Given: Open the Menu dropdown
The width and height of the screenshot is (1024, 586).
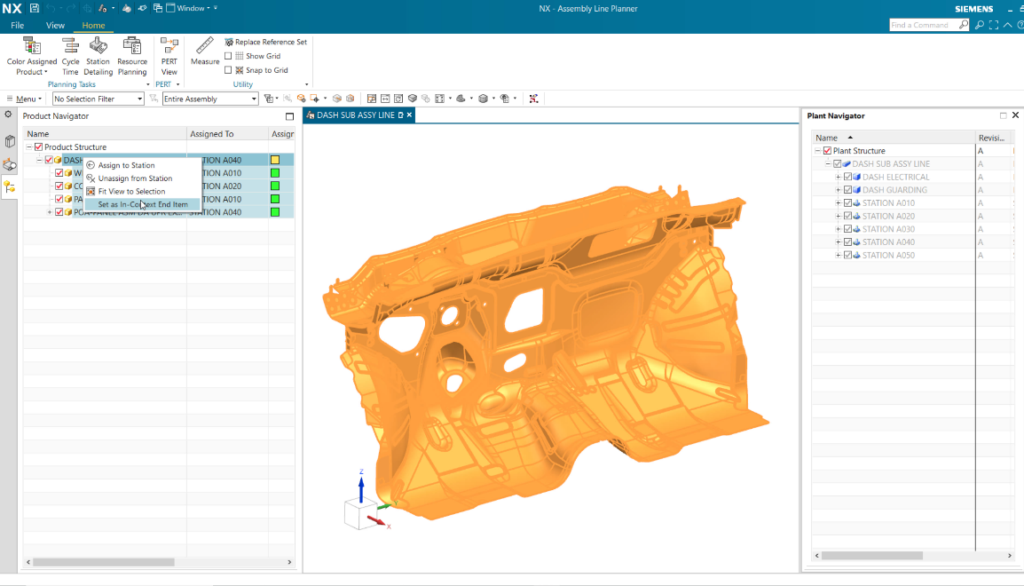Looking at the screenshot, I should coord(25,99).
